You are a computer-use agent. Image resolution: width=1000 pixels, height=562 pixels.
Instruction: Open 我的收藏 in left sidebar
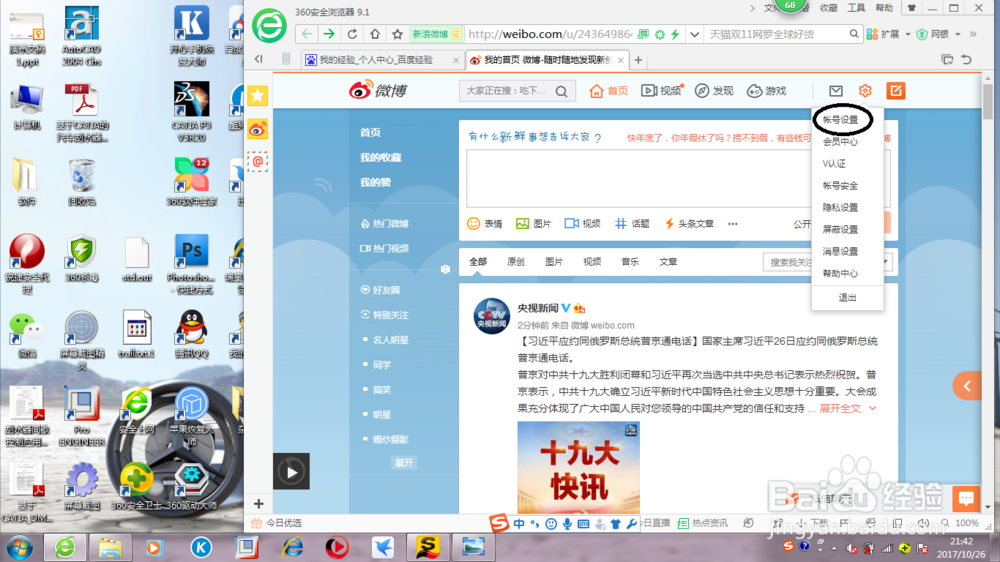(x=380, y=158)
